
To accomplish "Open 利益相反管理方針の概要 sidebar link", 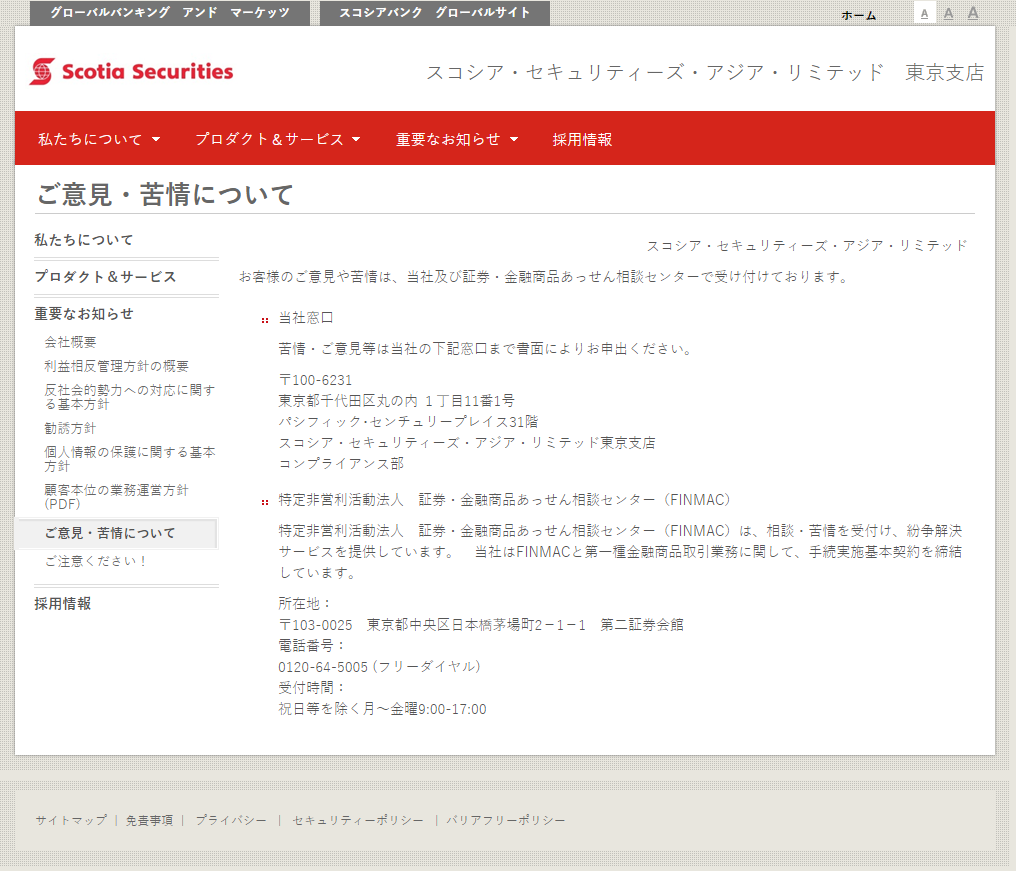I will pyautogui.click(x=116, y=366).
